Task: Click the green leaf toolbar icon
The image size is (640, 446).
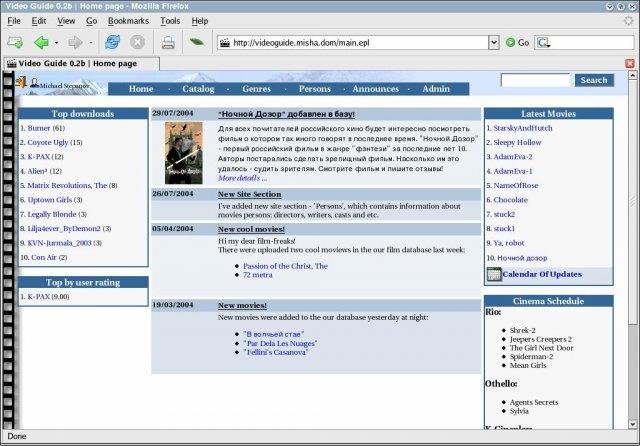Action: coord(197,41)
